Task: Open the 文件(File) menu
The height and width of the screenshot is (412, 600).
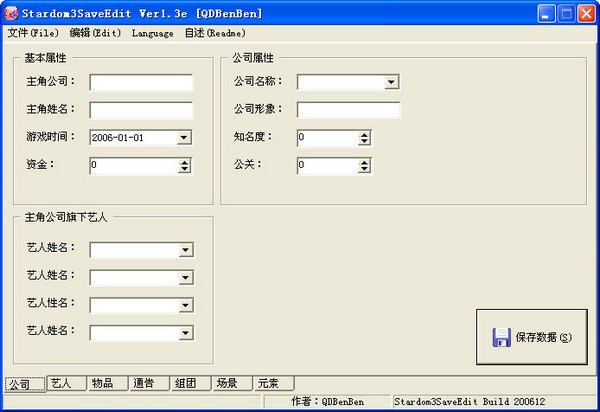Action: coord(33,33)
